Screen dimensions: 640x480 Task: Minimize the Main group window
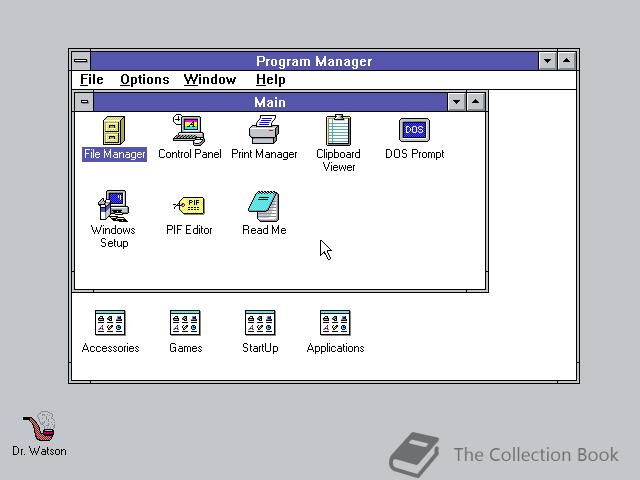tap(456, 102)
